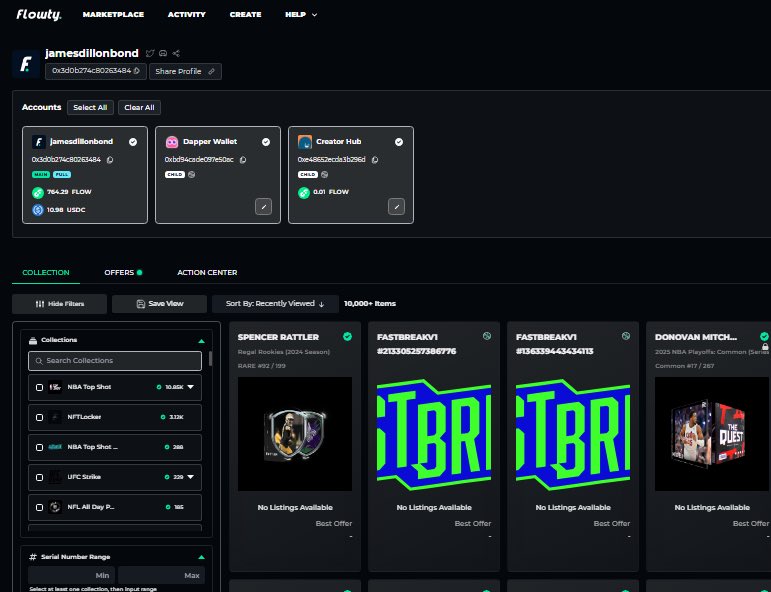This screenshot has height=592, width=771.
Task: Click in Search Collections field
Action: pos(115,361)
